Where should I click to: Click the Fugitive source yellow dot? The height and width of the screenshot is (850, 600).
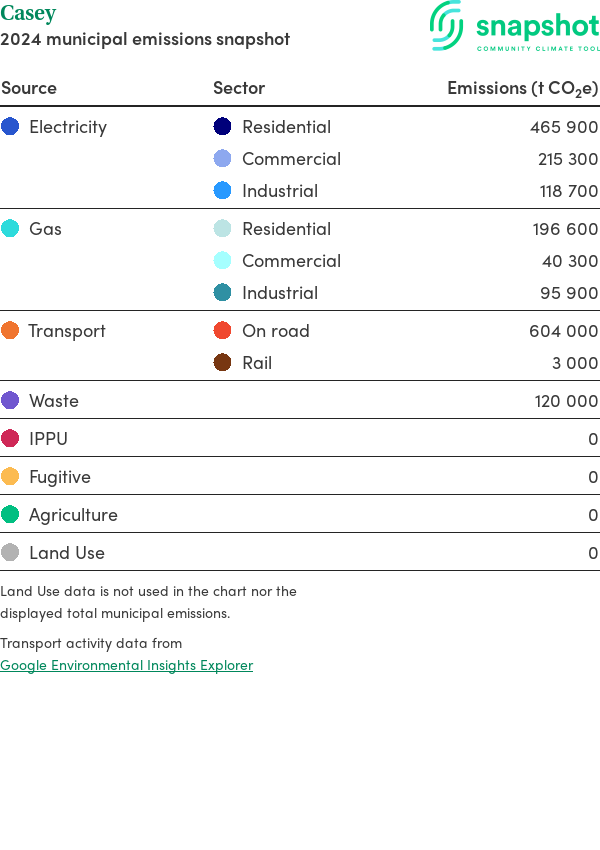(x=10, y=477)
